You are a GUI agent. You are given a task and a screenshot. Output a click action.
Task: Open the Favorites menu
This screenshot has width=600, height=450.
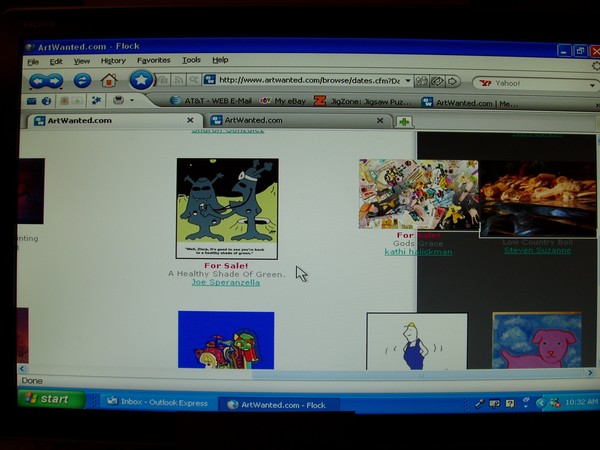coord(153,60)
